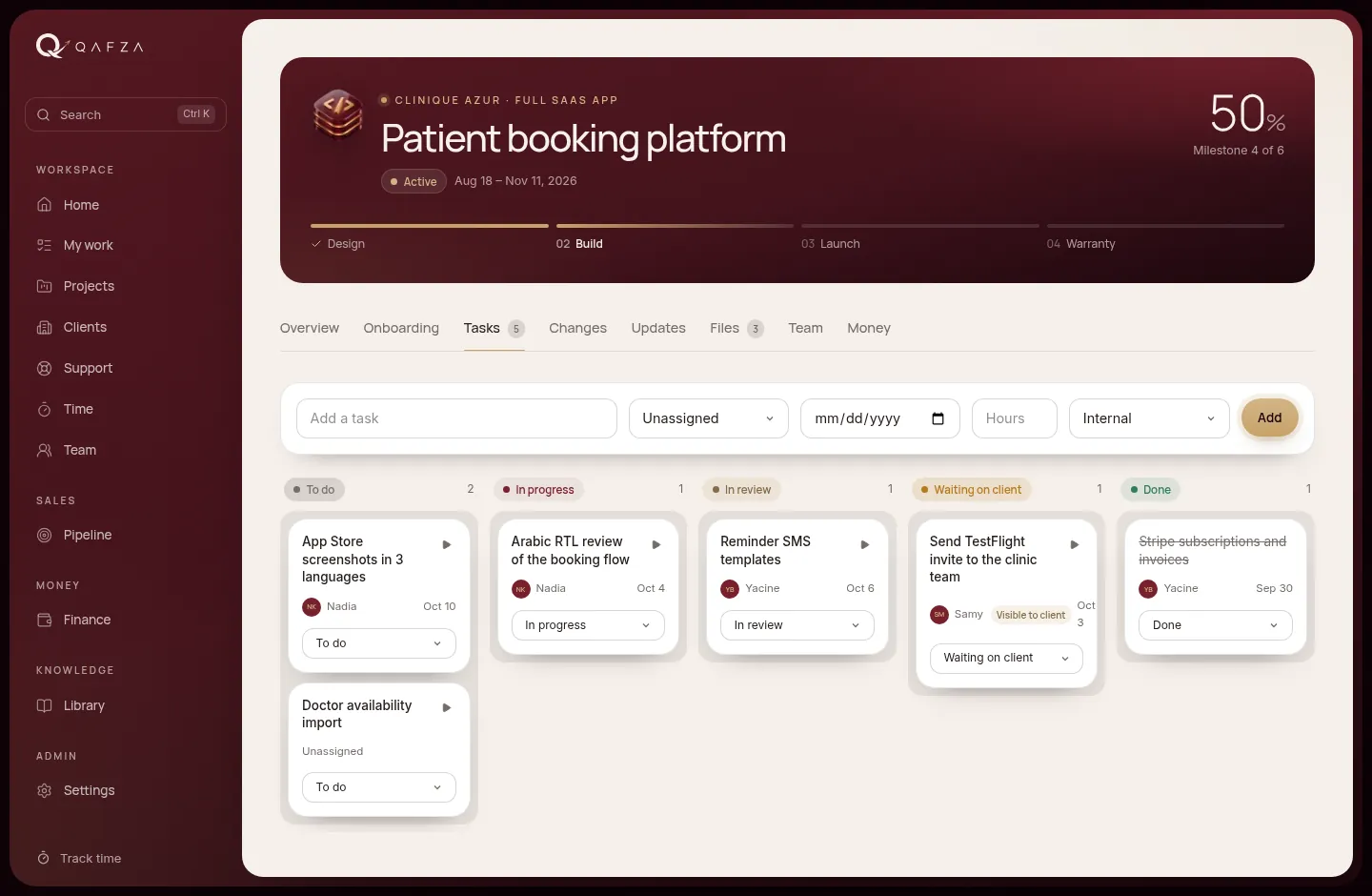Open My work checklist icon

(44, 245)
